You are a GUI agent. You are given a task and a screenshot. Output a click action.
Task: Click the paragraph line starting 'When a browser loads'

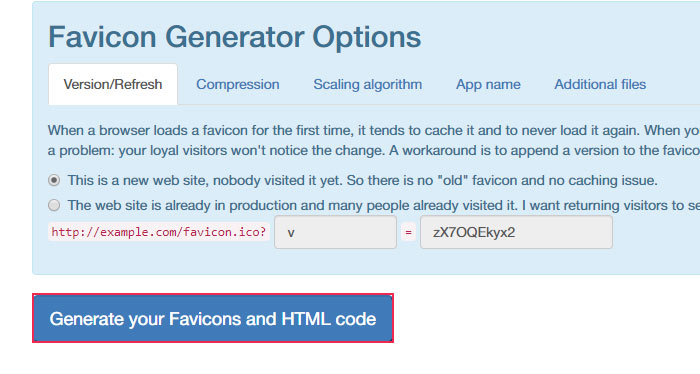point(374,130)
